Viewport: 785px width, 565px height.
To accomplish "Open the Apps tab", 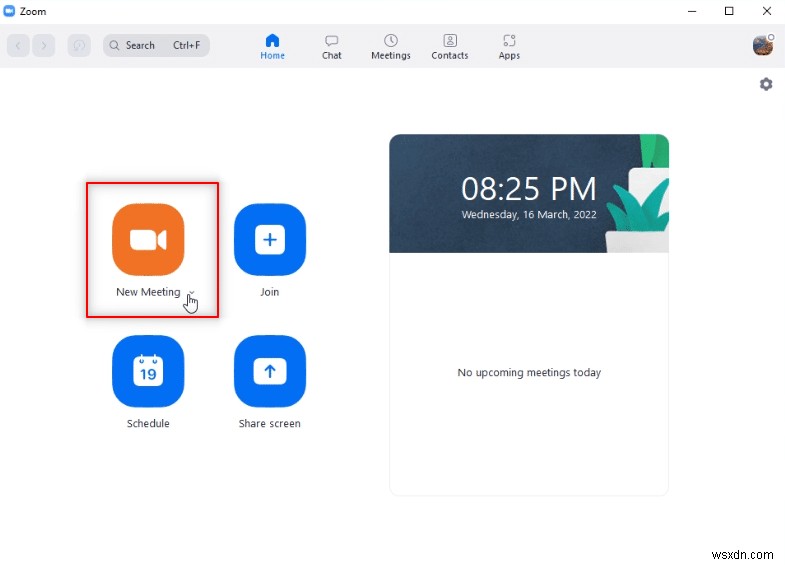I will 509,46.
